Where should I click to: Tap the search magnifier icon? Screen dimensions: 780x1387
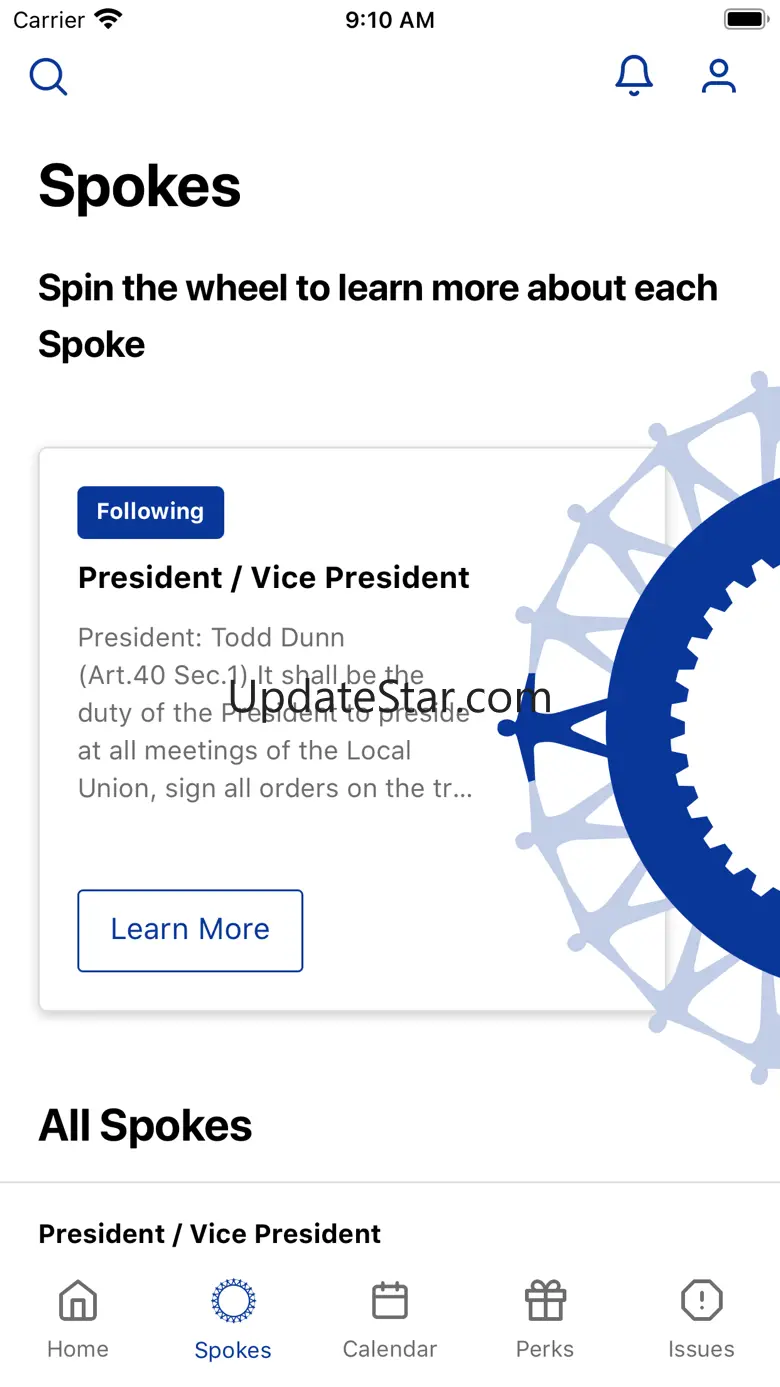(x=48, y=77)
